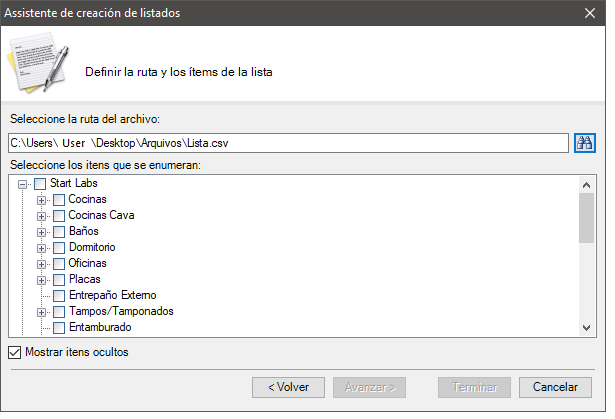The image size is (615, 419).
Task: Click the binoculars browse icon
Action: (x=584, y=143)
